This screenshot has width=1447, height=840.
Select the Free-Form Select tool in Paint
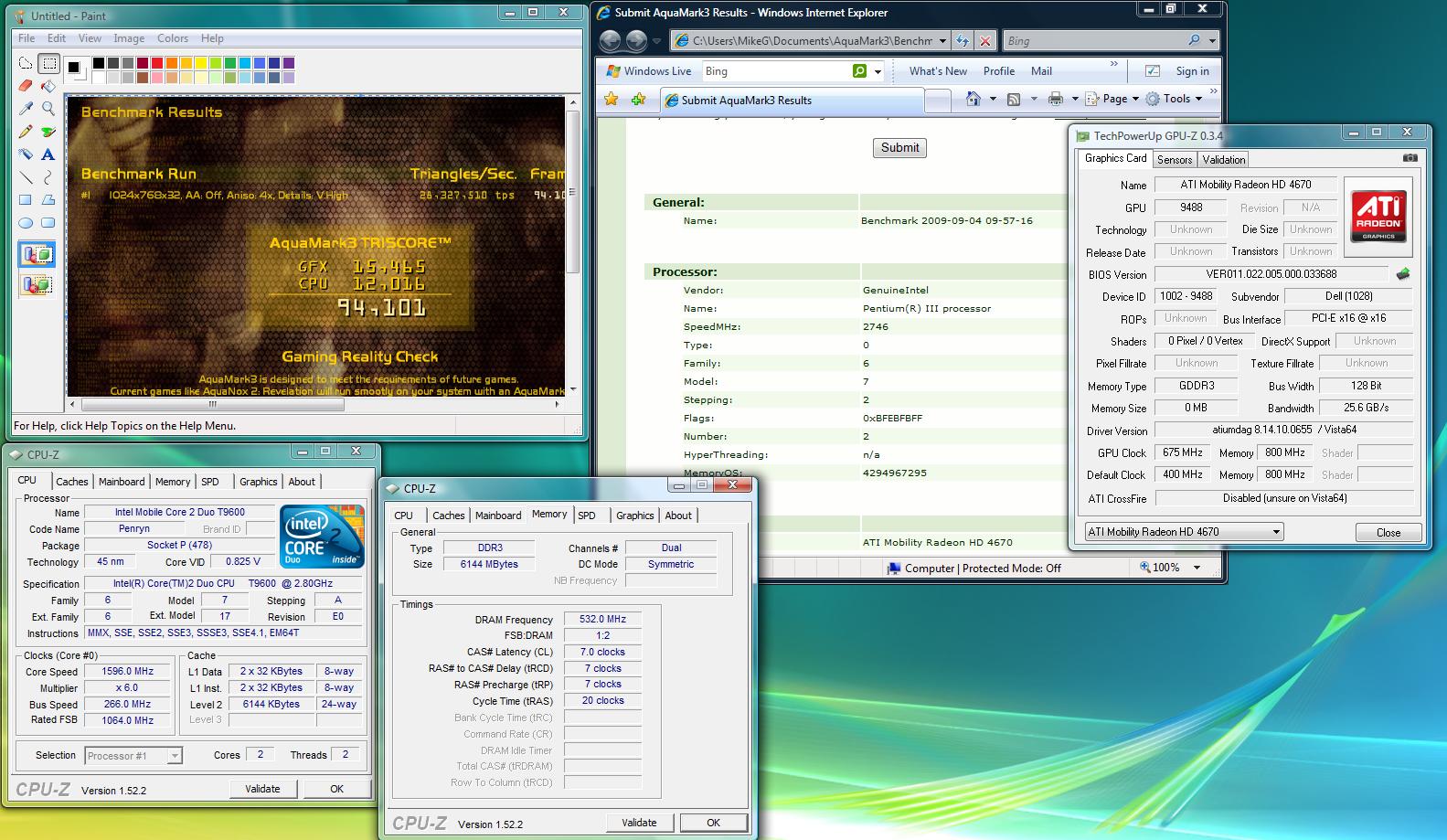[26, 64]
